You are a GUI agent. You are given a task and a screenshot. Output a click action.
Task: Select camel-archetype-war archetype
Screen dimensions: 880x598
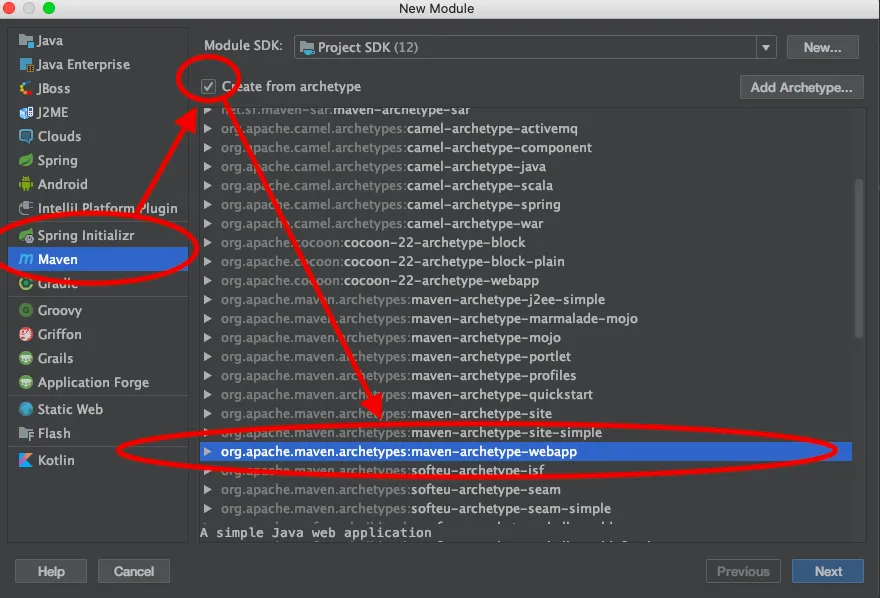coord(526,224)
